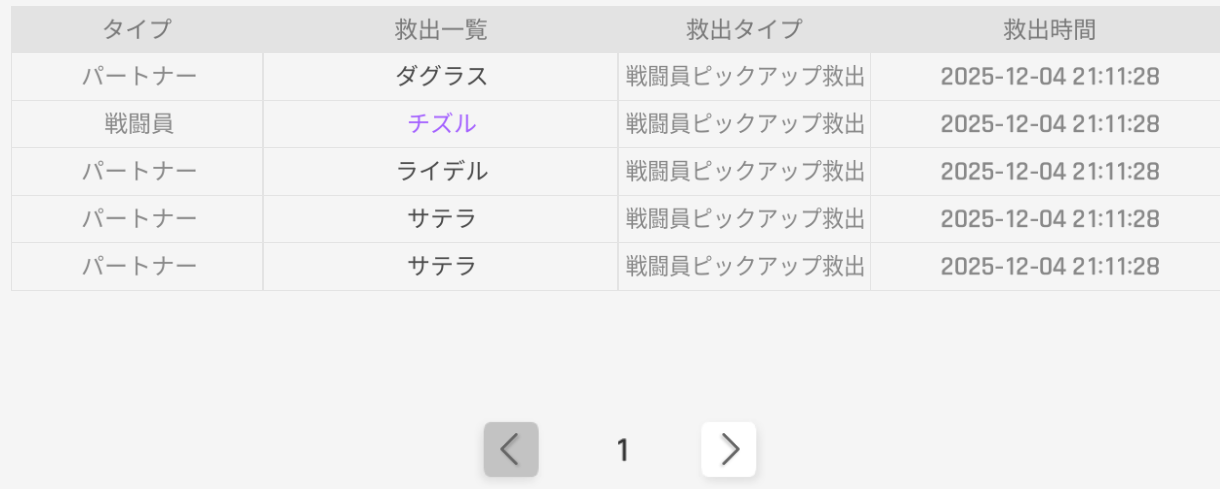Click the ダグラス entry in rescue list

441,76
